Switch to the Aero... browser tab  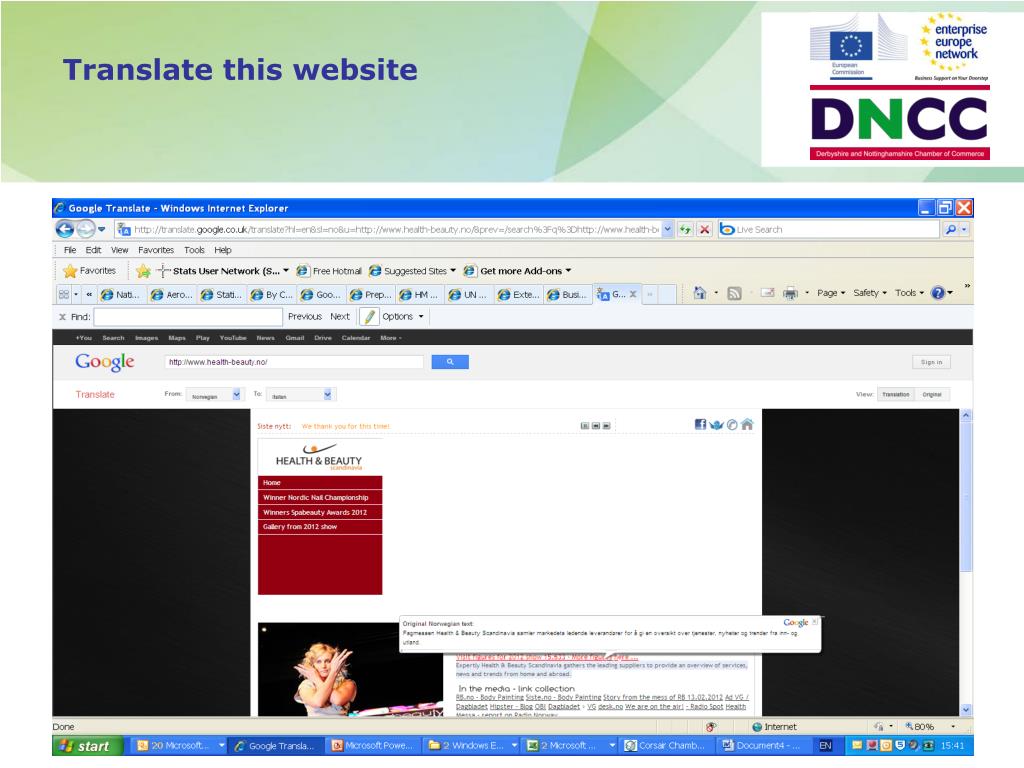click(172, 295)
